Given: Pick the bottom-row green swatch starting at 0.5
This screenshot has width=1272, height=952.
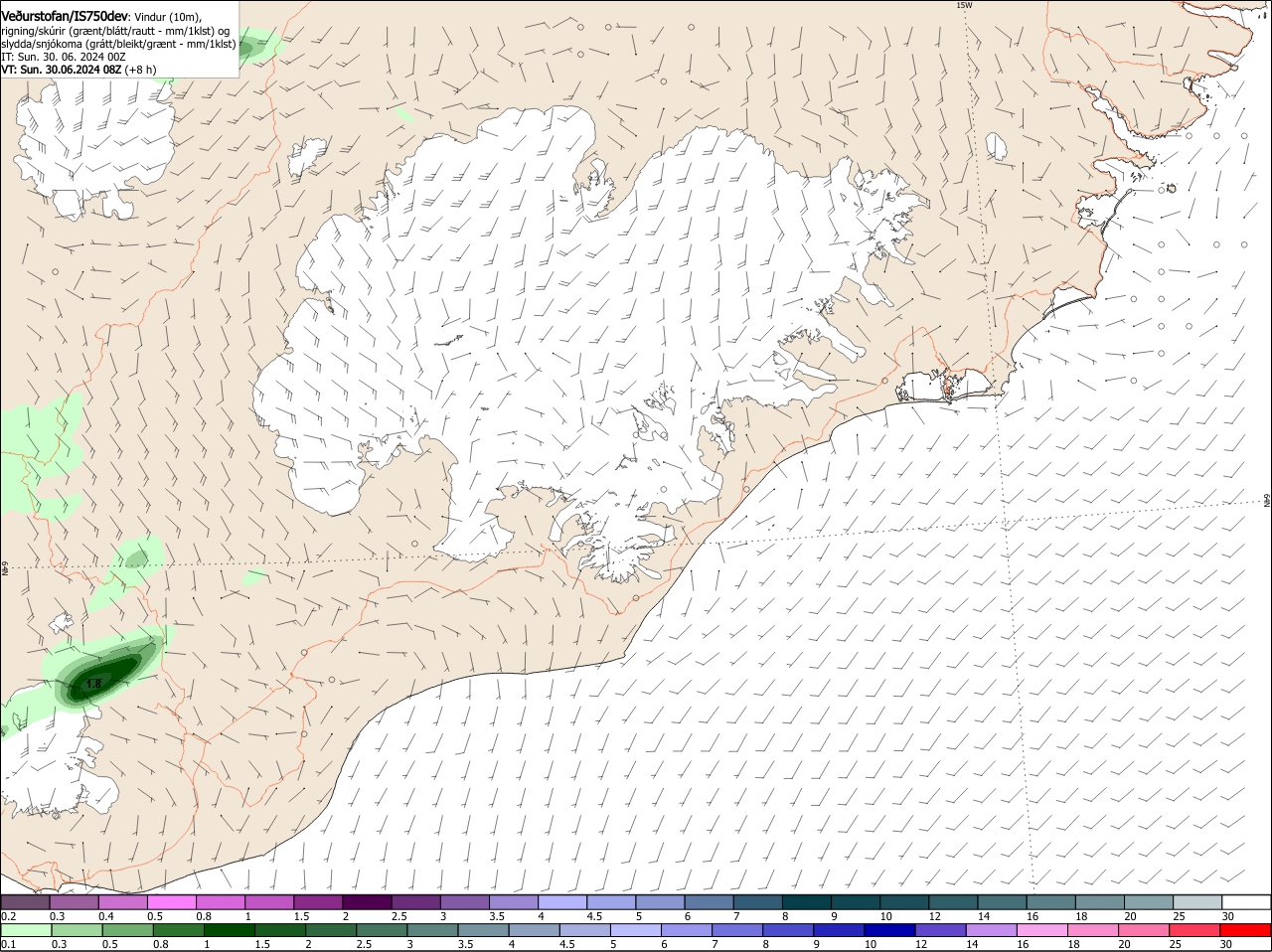Looking at the screenshot, I should point(126,930).
